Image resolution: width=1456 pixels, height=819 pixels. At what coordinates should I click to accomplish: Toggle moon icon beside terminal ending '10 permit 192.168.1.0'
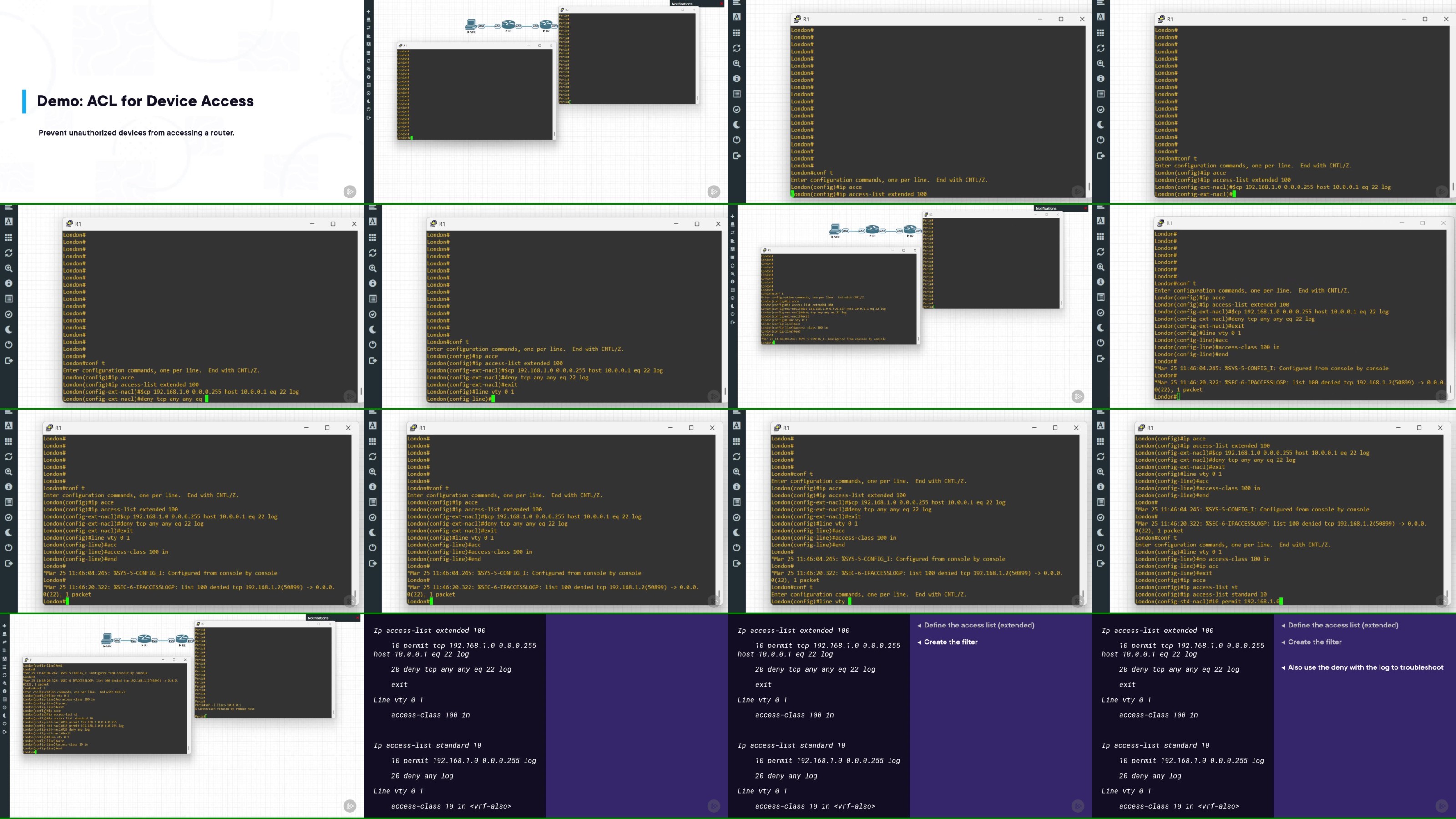pos(1101,532)
